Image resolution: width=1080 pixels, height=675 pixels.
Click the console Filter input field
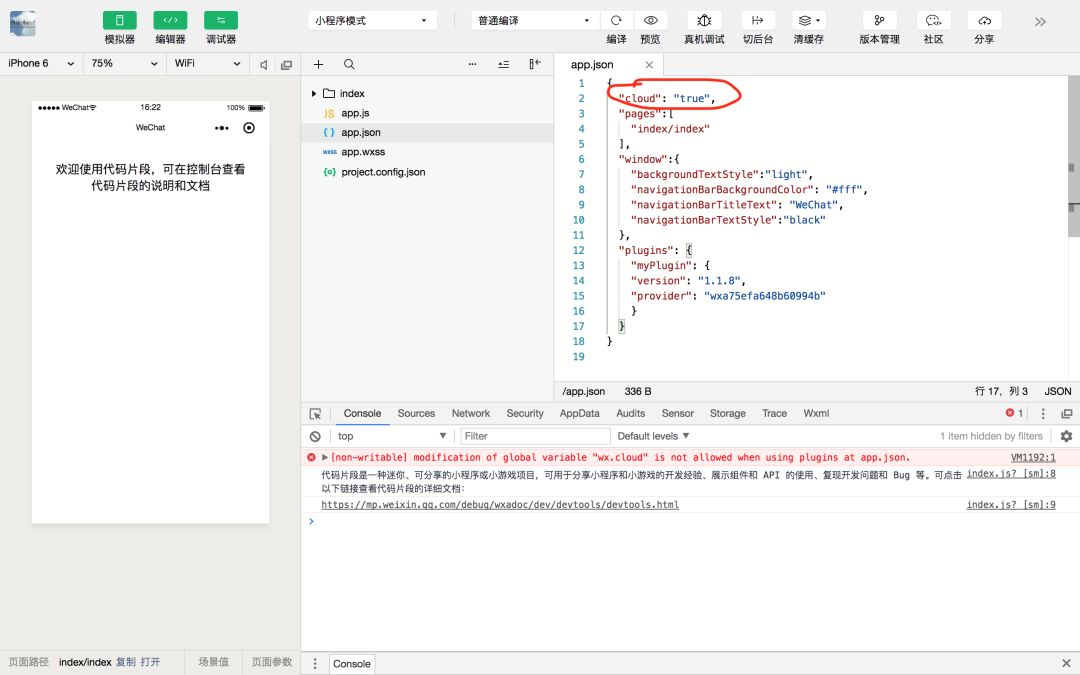click(535, 436)
